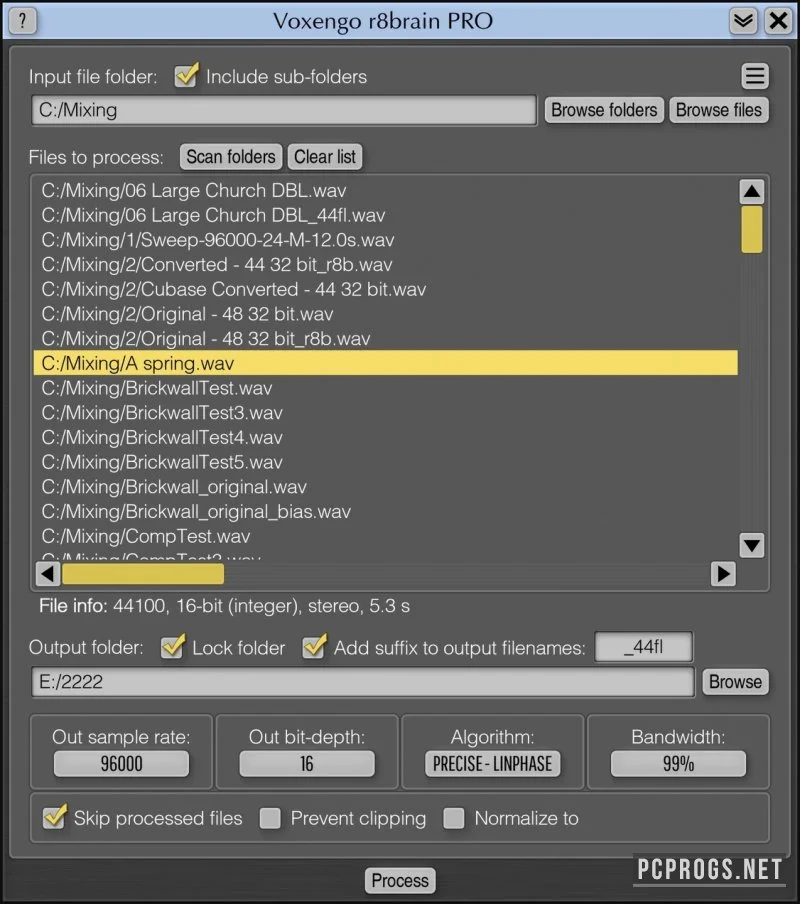This screenshot has height=904, width=800.
Task: Select Converted - 44 32 bit_r8b.wav
Action: pos(385,265)
